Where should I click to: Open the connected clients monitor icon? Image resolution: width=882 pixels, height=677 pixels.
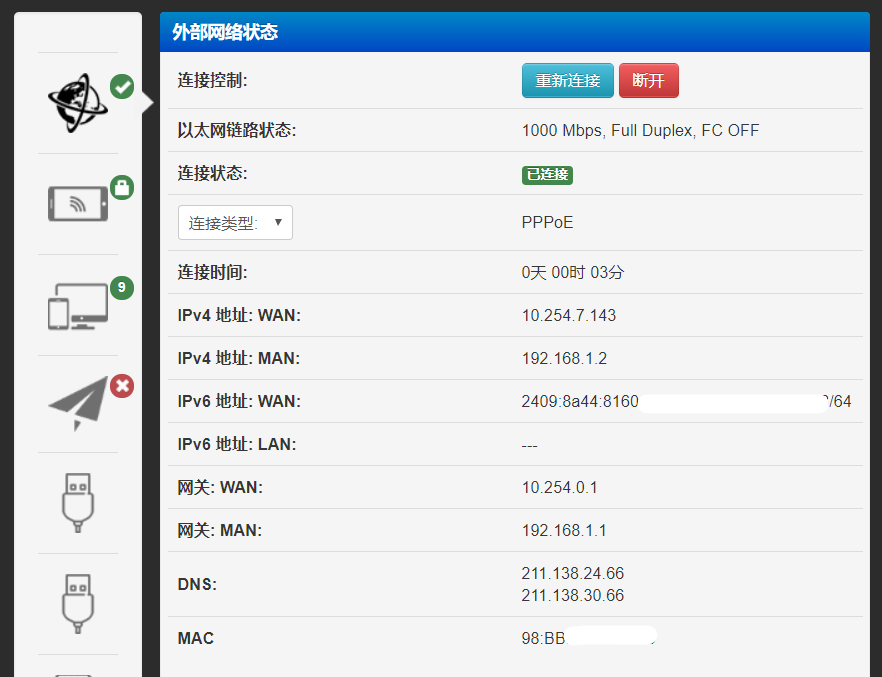click(78, 306)
